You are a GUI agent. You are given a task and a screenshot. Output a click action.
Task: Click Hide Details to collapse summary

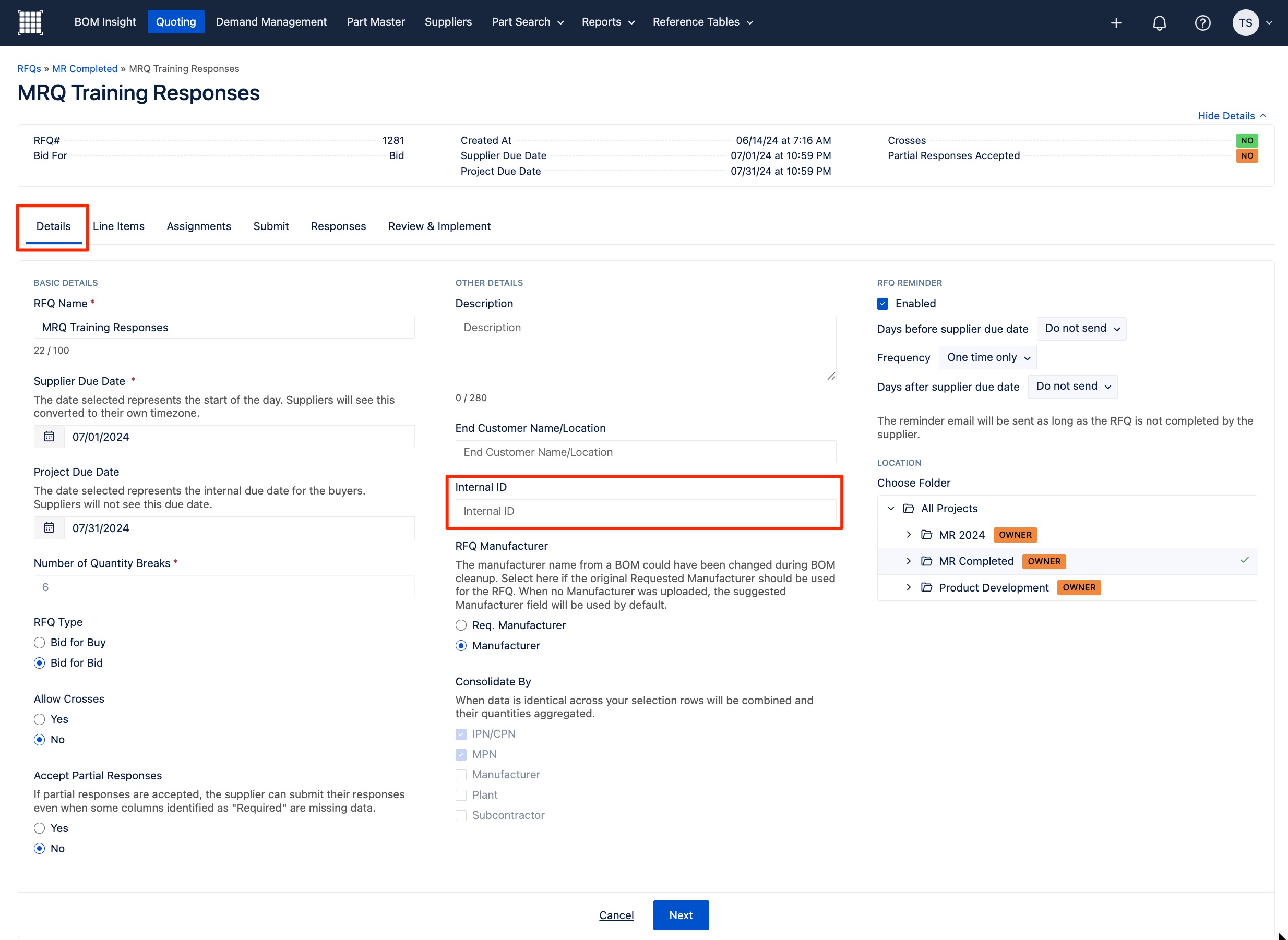click(x=1232, y=115)
